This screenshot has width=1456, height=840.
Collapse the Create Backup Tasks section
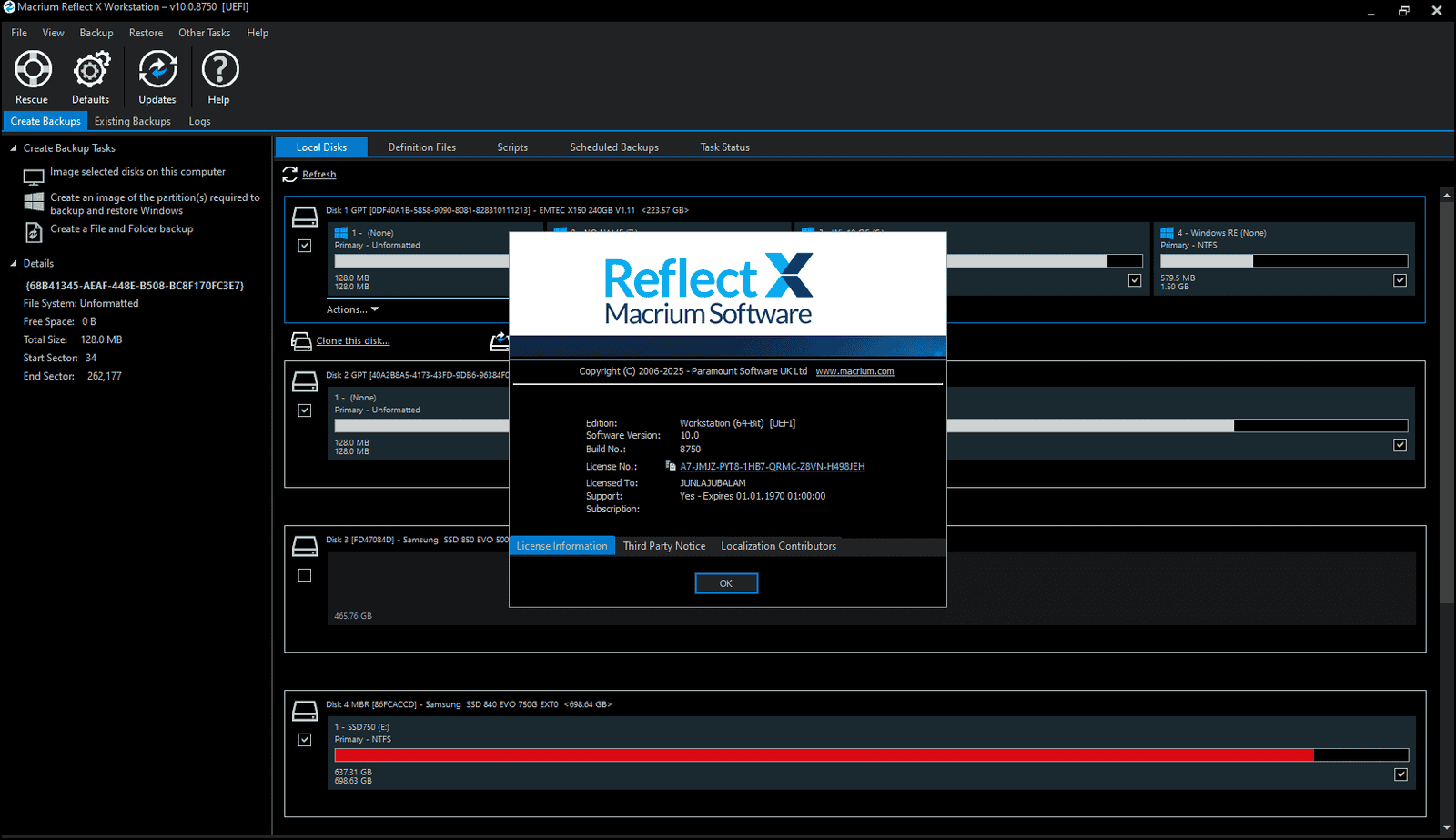coord(13,147)
